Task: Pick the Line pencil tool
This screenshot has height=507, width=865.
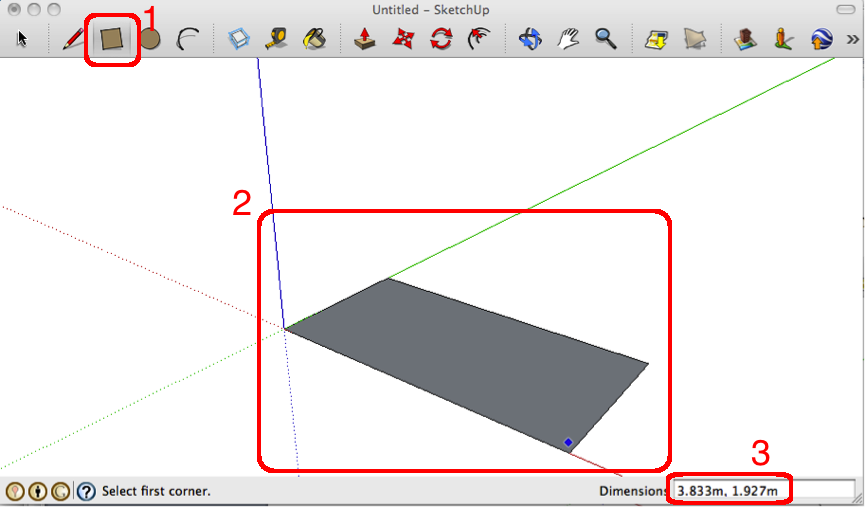Action: [x=74, y=39]
